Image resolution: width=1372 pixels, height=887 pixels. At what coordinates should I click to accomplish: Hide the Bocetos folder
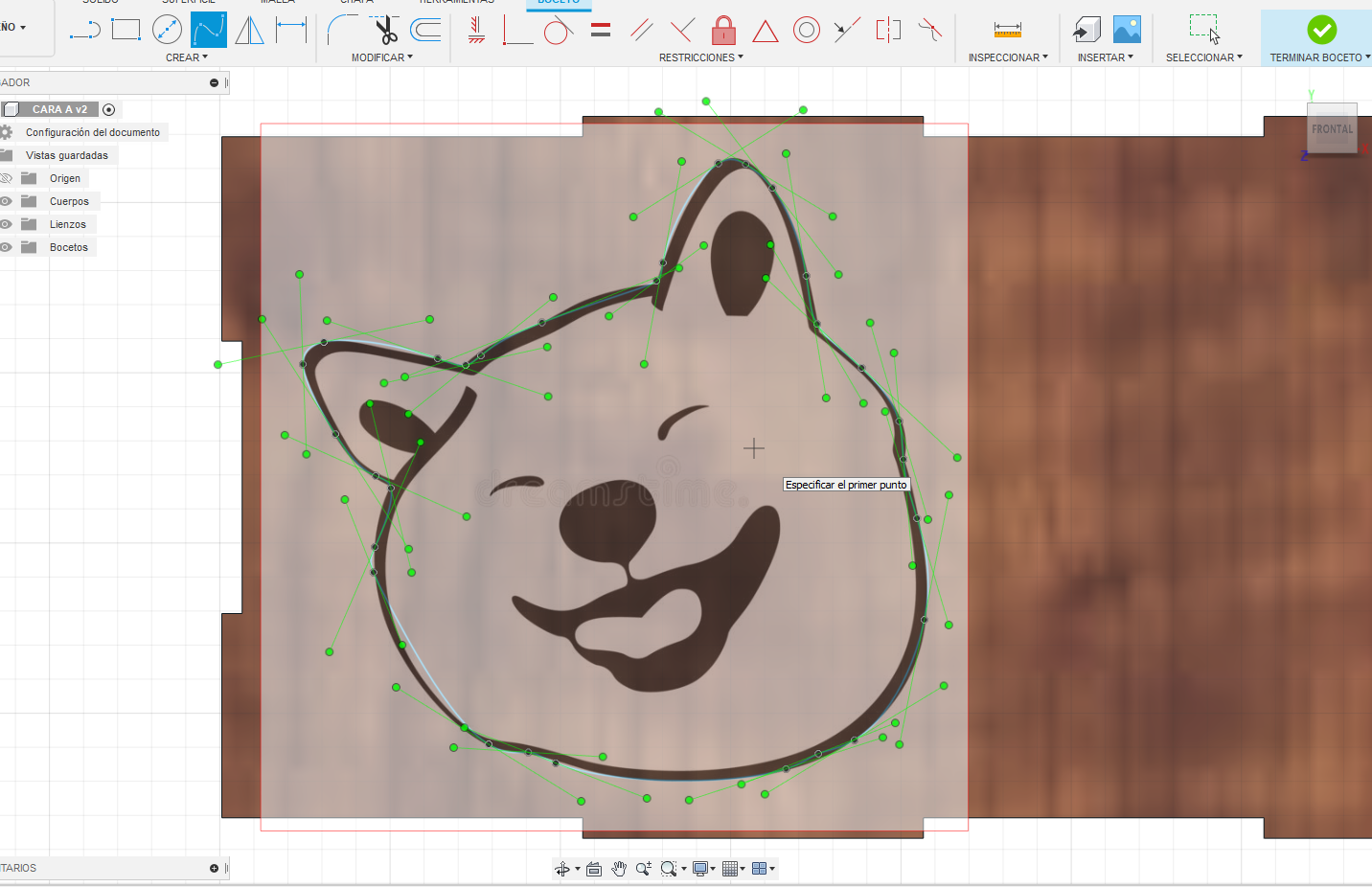click(6, 247)
